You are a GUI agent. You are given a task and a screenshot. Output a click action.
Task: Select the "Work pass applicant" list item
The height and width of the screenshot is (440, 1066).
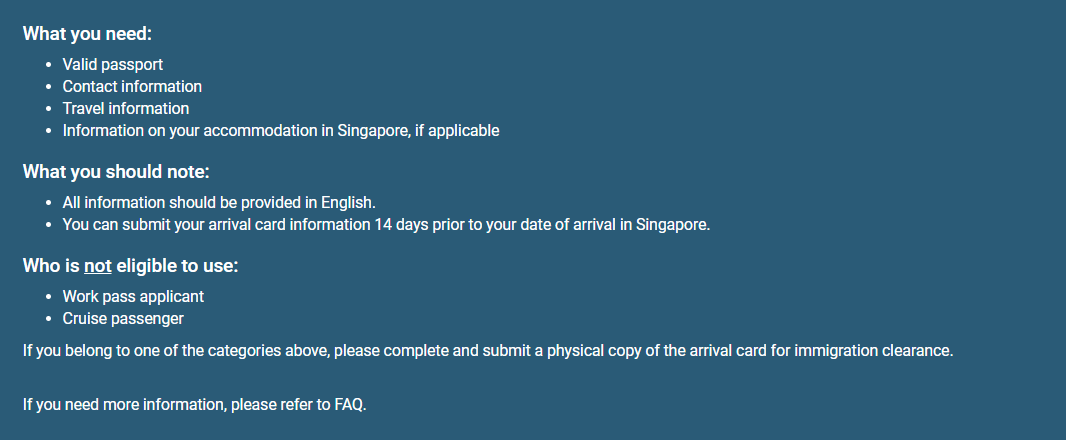(x=133, y=297)
